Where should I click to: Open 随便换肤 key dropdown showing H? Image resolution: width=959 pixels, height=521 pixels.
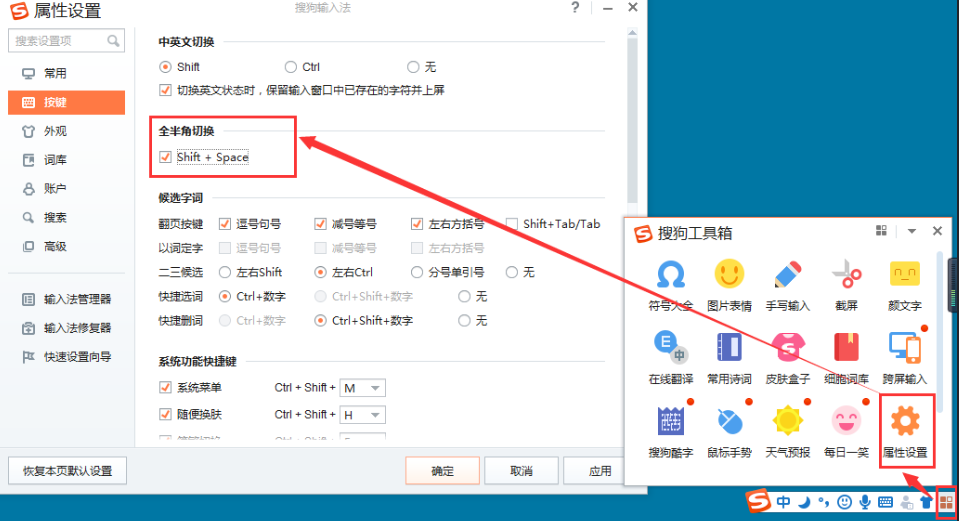tap(363, 415)
